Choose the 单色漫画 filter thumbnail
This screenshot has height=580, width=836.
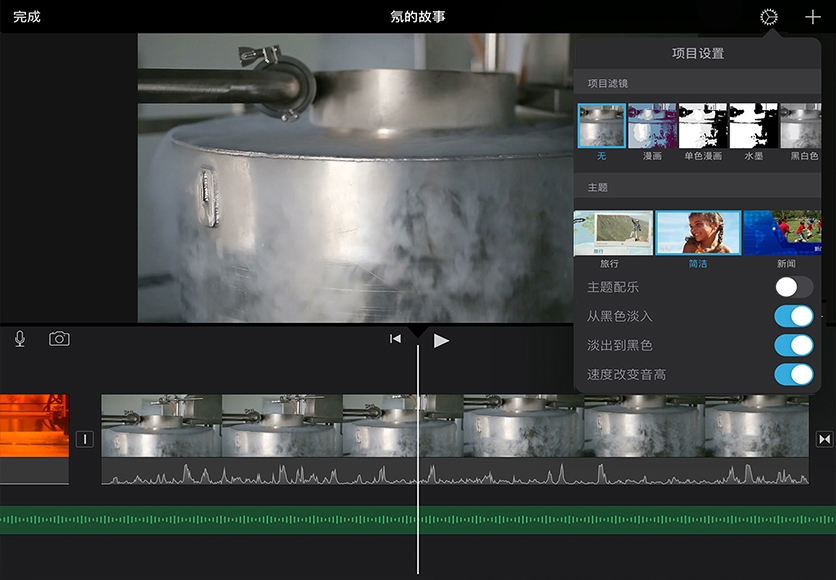tap(703, 126)
